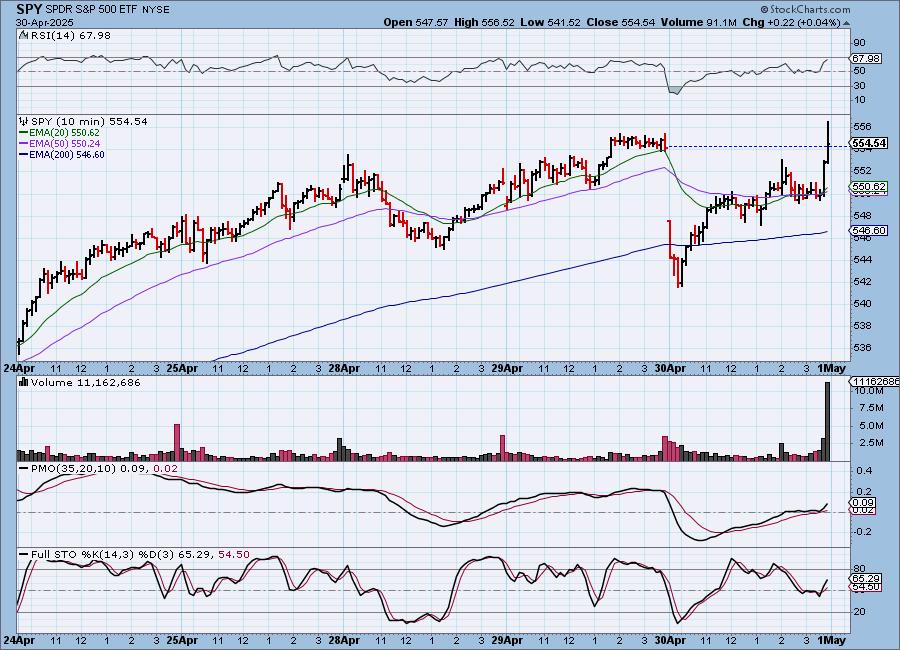Click the 546.60 EMA(200) tag on the right axis
This screenshot has width=900, height=650.
(869, 230)
